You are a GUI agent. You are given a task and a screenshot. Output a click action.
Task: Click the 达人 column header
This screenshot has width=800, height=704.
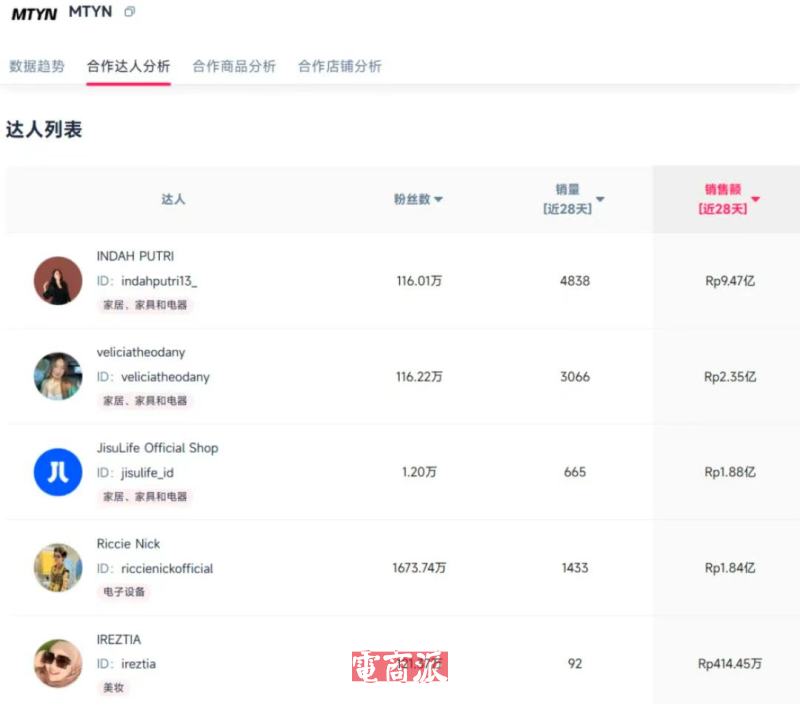173,199
